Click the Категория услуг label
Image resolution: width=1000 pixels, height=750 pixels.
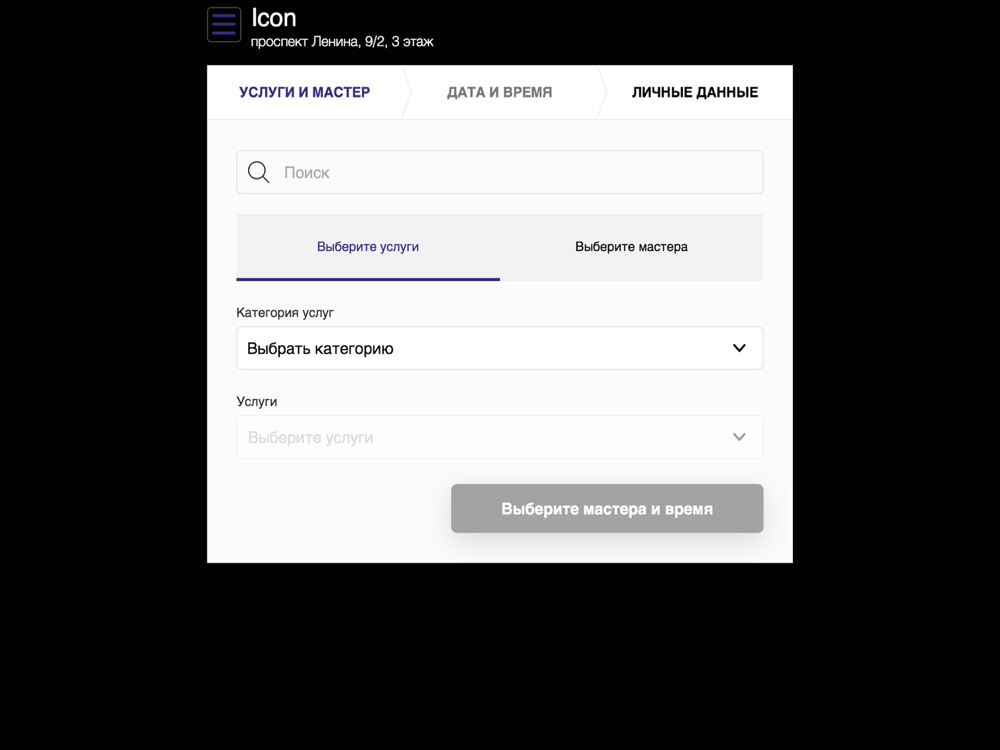tap(285, 312)
